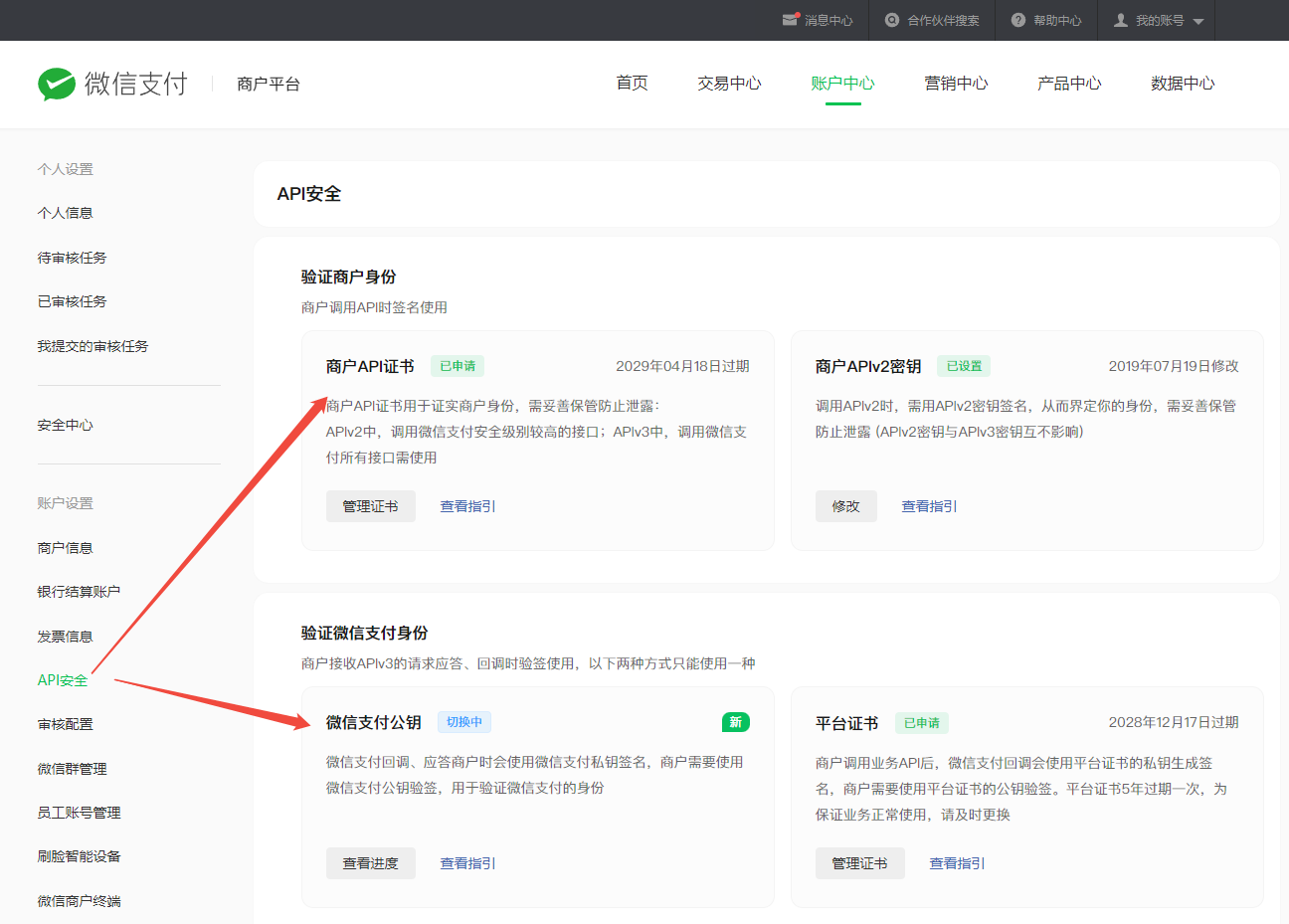Open 安全中心 in sidebar
1289x924 pixels.
click(66, 425)
